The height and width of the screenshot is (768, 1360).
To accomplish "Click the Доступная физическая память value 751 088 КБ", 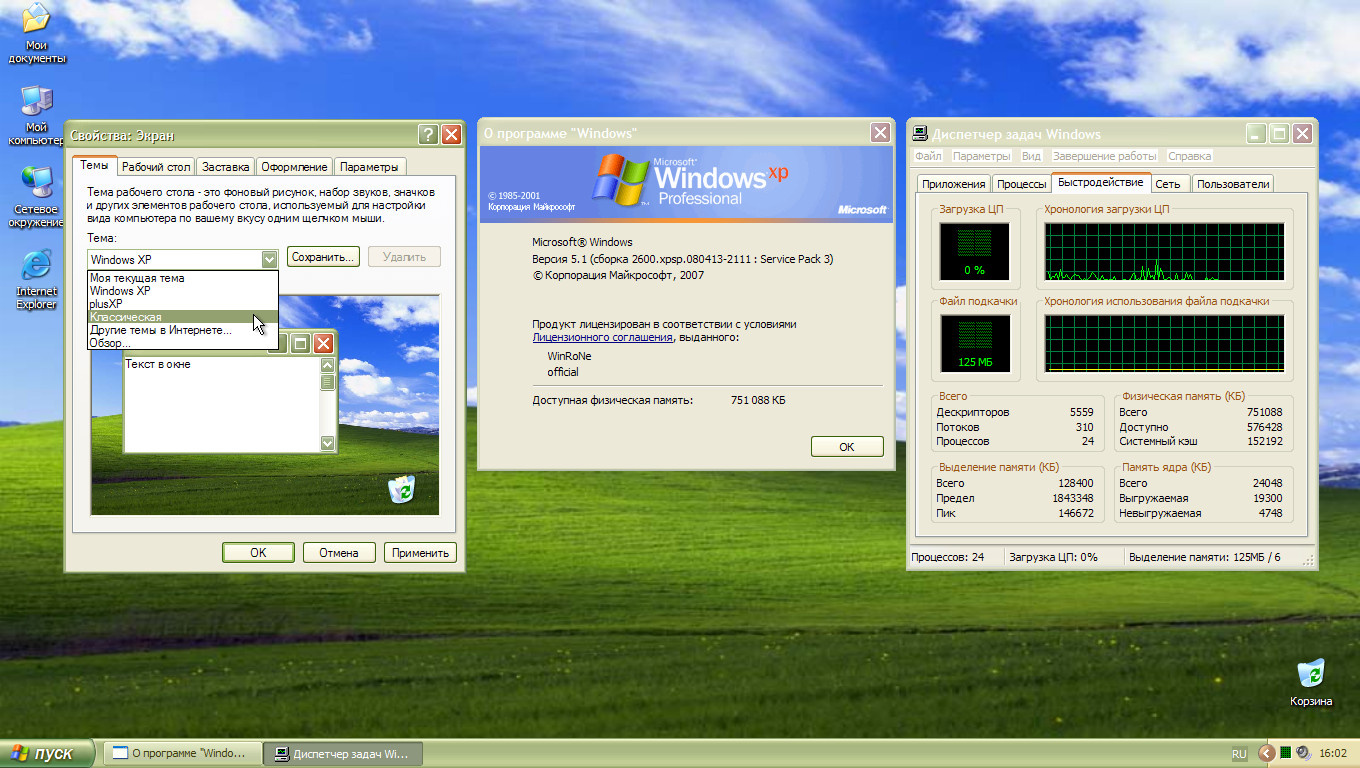I will (758, 400).
